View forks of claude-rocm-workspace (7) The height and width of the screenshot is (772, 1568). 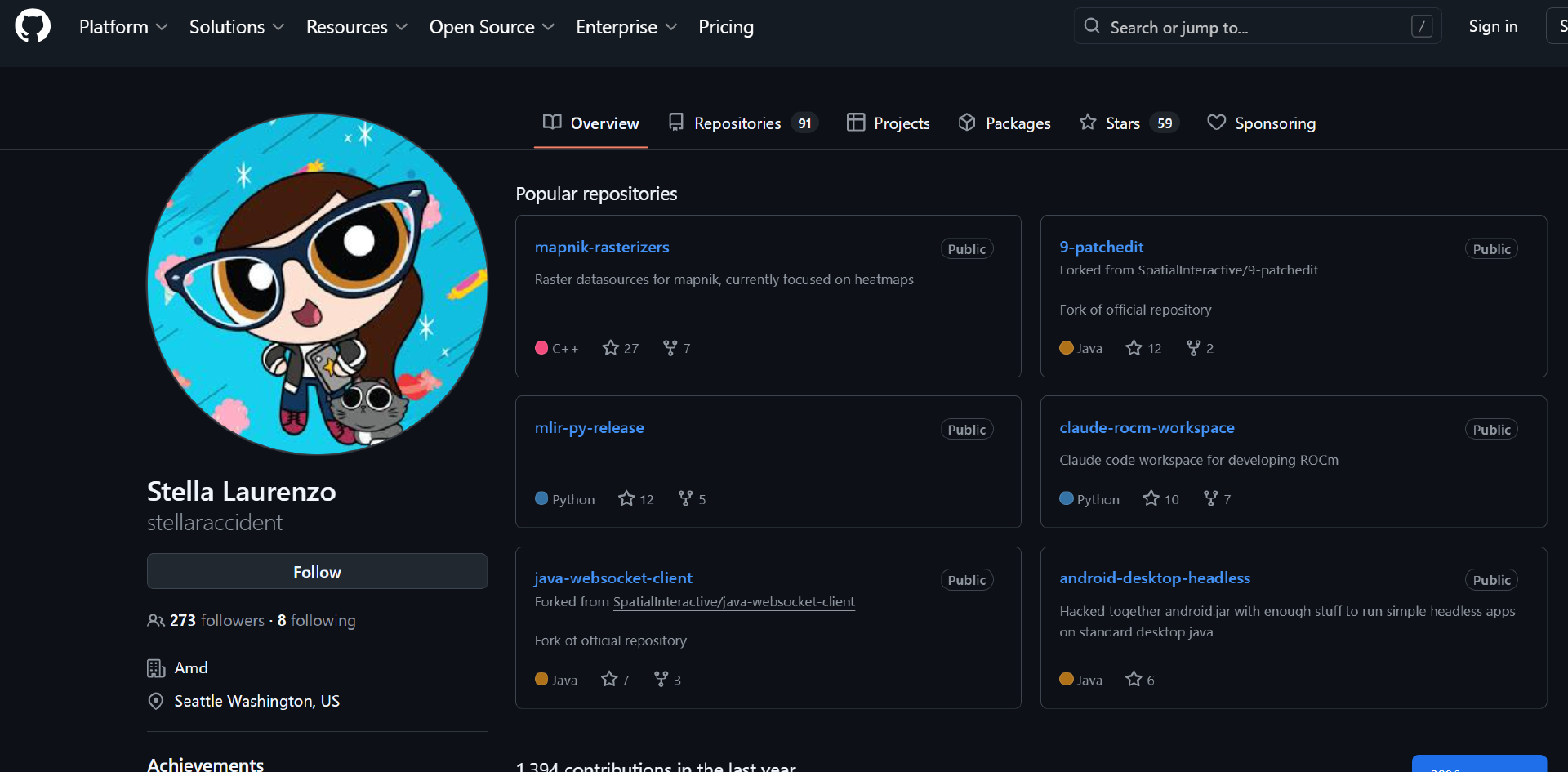point(1218,499)
